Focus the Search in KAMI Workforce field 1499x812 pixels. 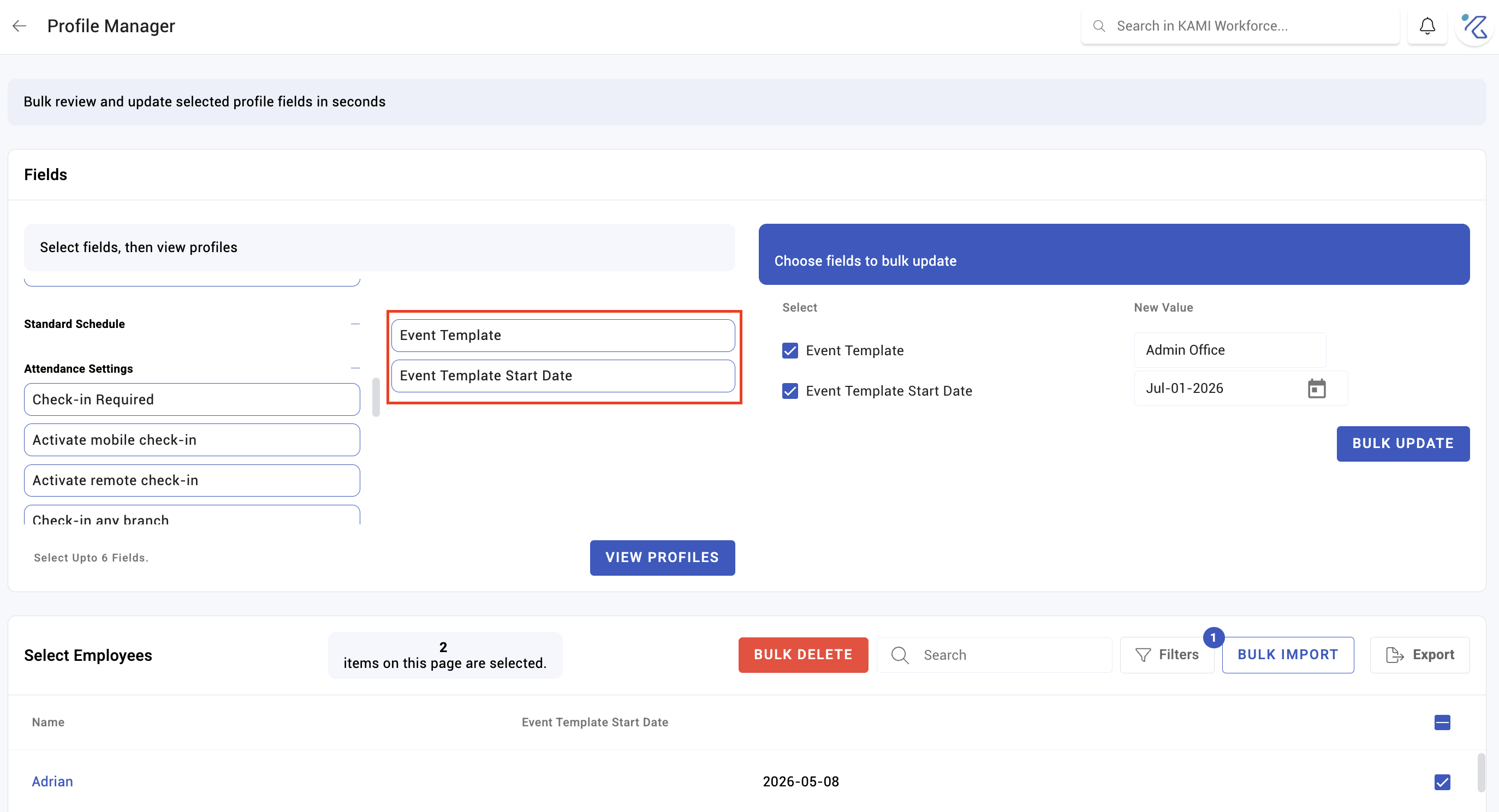(x=1240, y=26)
